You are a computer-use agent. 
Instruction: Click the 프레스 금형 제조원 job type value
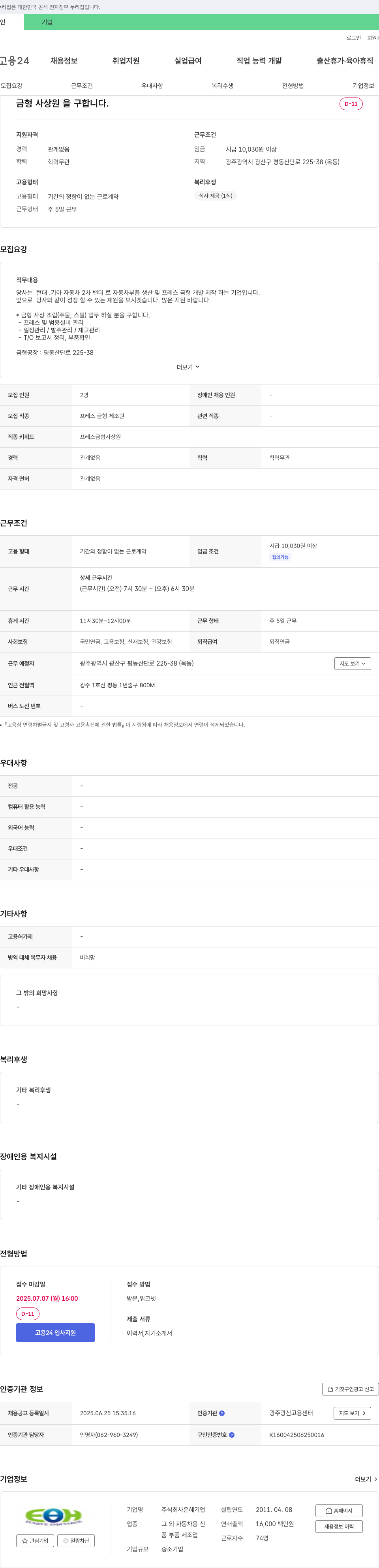102,416
